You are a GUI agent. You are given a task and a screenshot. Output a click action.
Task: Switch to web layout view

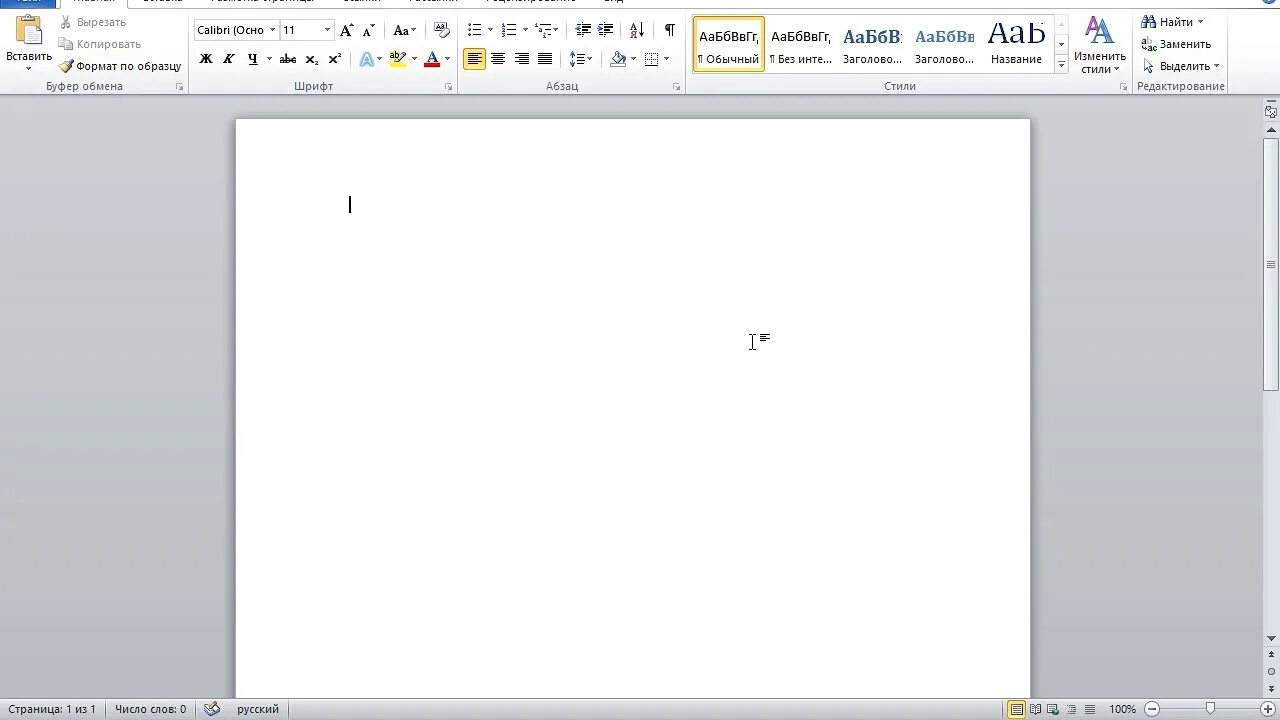(1053, 709)
